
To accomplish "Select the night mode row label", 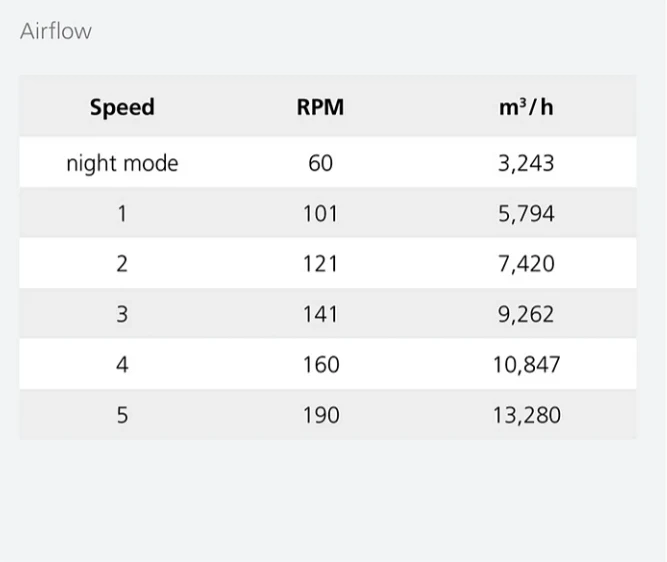I will pos(122,163).
